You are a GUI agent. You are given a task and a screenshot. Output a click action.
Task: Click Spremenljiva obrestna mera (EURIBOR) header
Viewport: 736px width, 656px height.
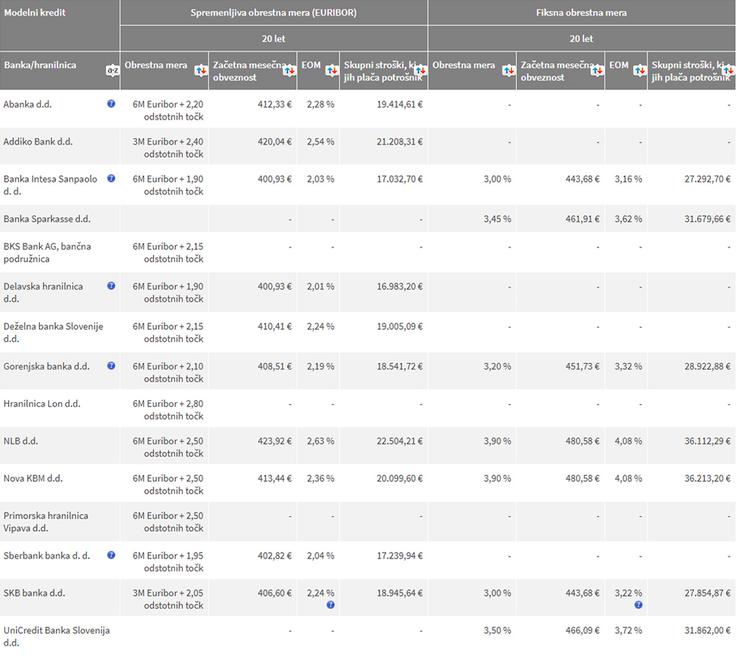[x=274, y=13]
